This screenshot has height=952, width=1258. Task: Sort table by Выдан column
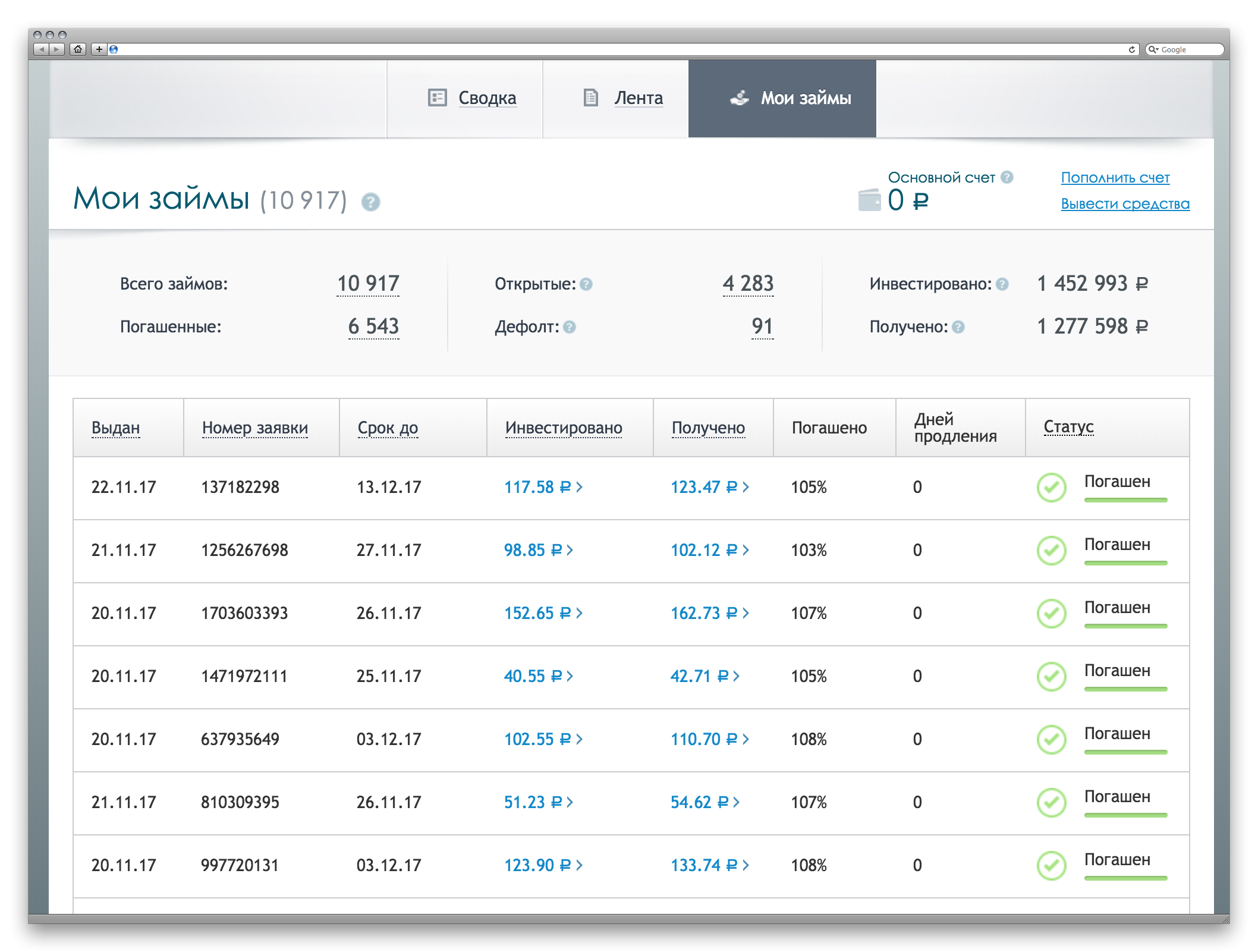pyautogui.click(x=116, y=428)
